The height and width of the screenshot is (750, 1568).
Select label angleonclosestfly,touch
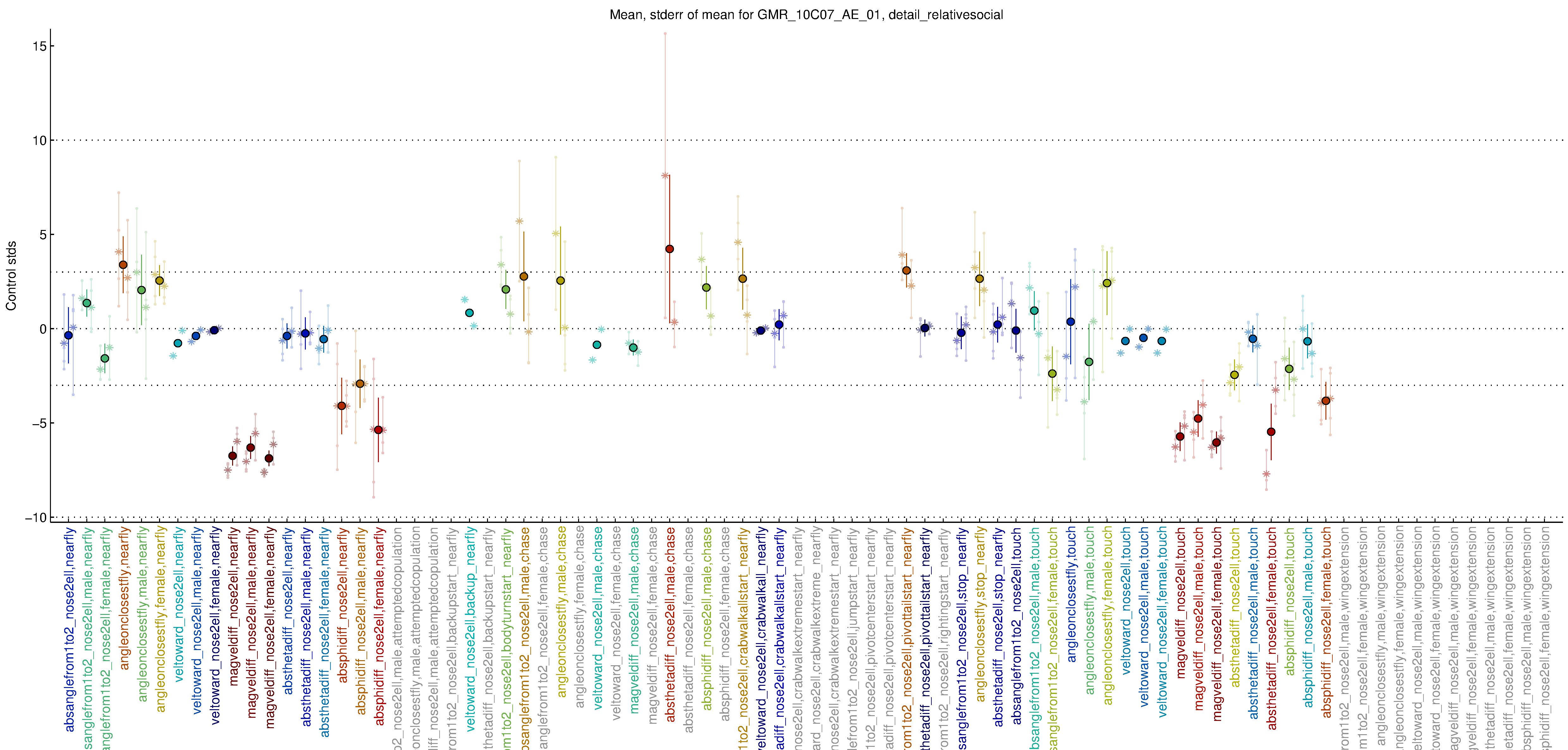(x=1072, y=594)
